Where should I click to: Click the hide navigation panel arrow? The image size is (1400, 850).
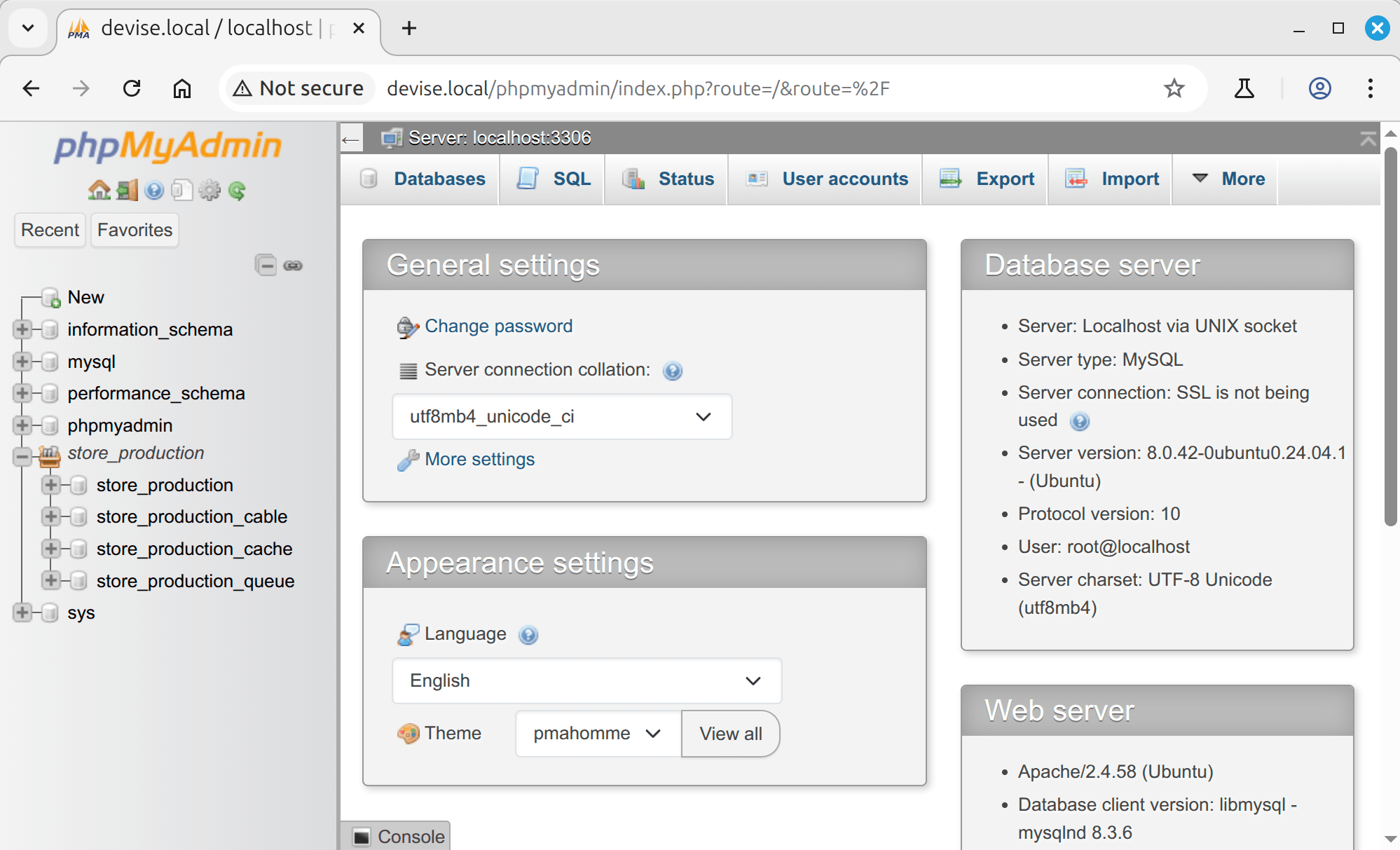point(351,139)
